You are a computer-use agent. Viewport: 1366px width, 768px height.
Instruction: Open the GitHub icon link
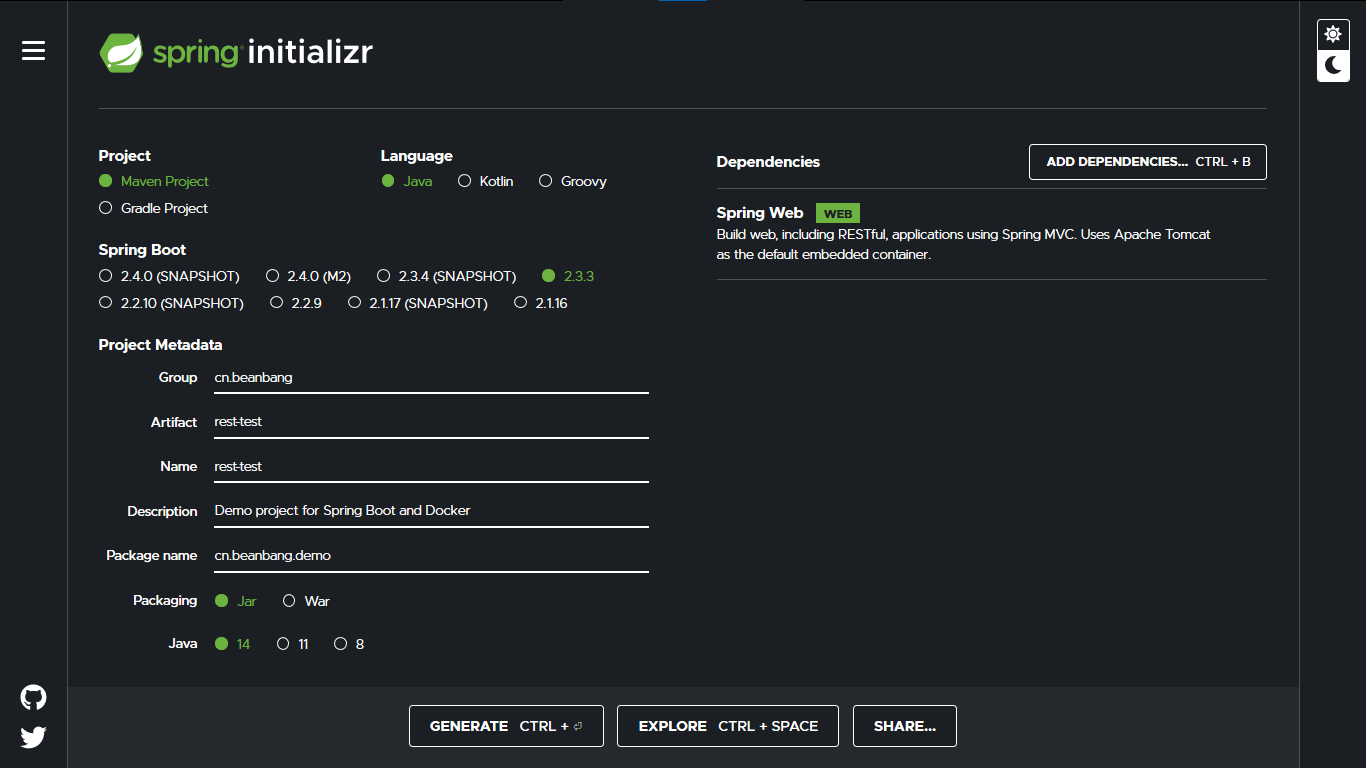34,698
